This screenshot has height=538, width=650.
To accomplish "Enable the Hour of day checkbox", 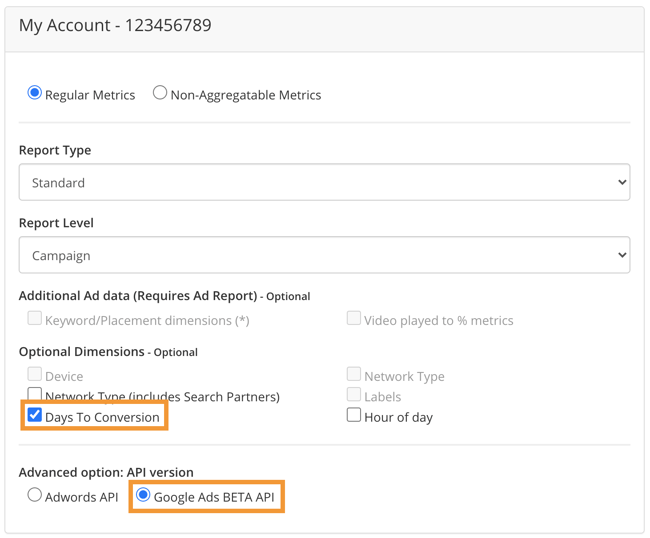I will tap(354, 415).
